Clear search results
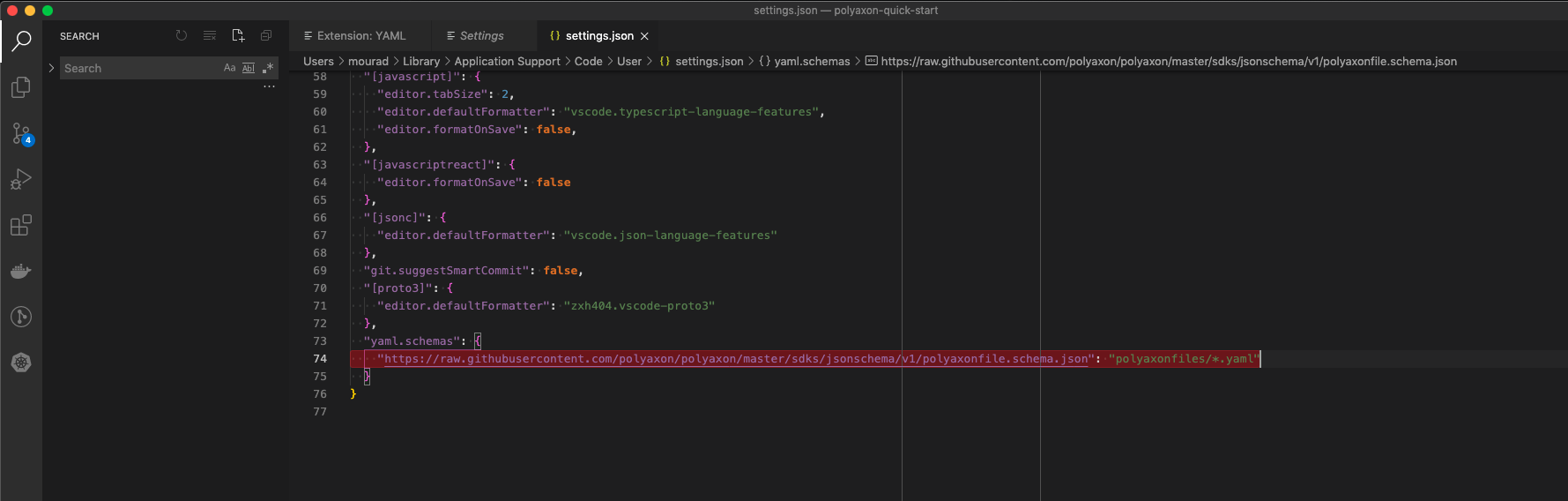1568x501 pixels. [x=210, y=35]
